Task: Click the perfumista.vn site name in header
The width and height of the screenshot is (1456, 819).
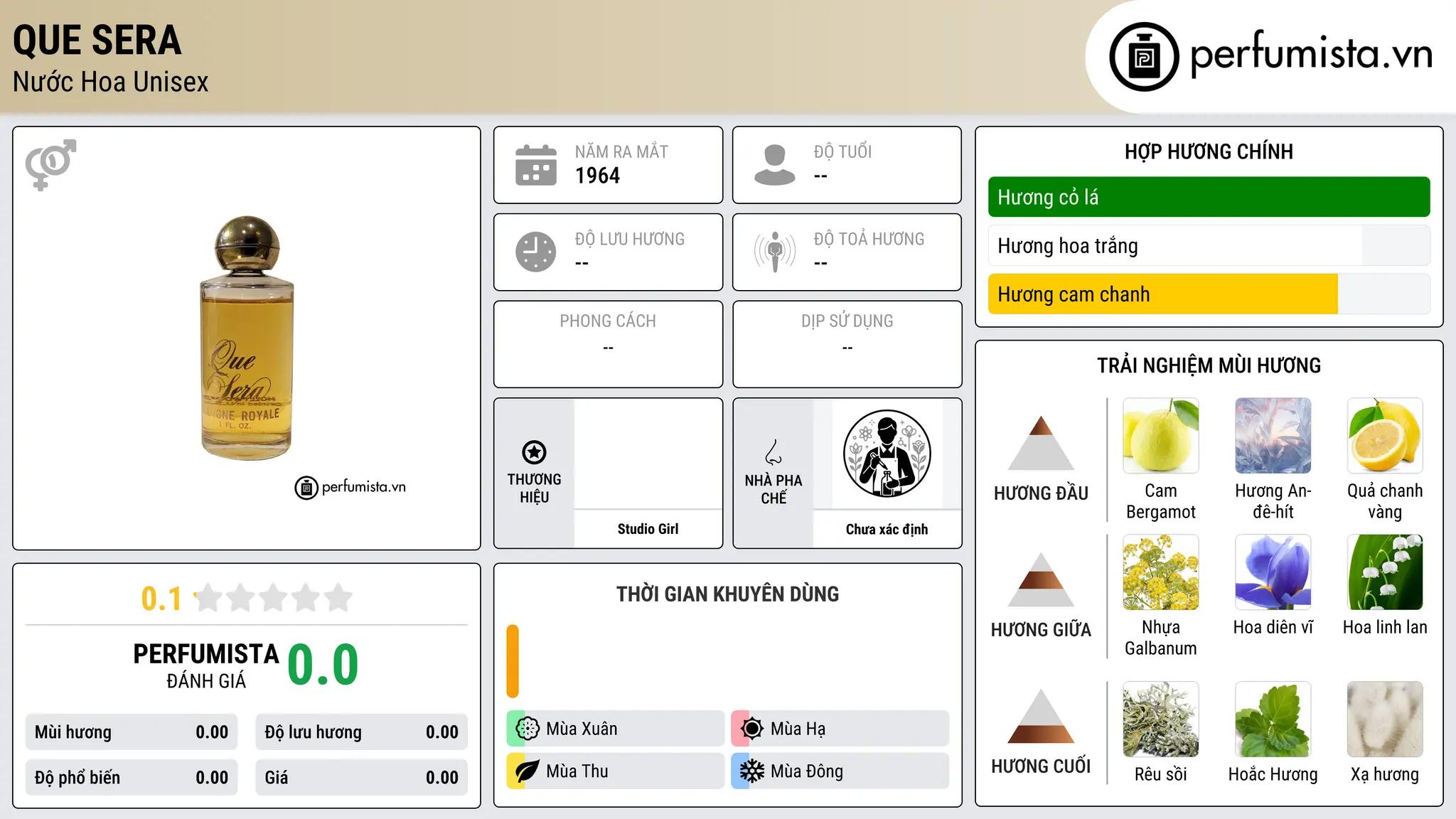Action: click(x=1312, y=53)
